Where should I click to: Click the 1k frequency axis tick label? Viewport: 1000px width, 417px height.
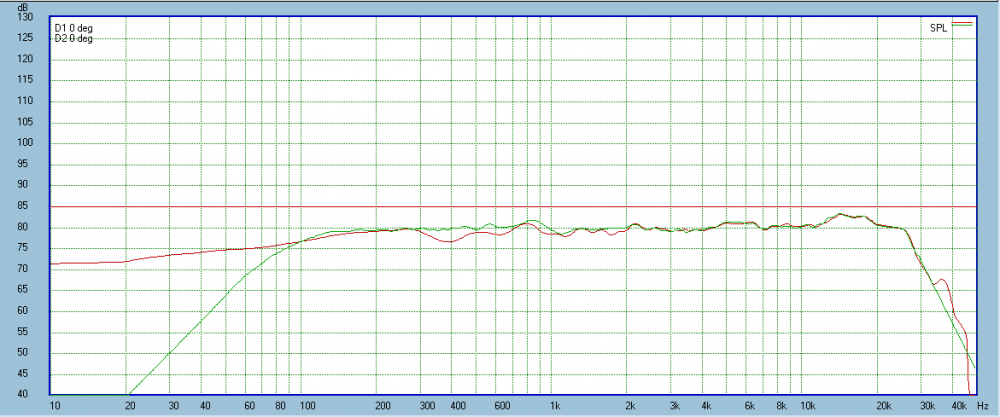pyautogui.click(x=555, y=407)
